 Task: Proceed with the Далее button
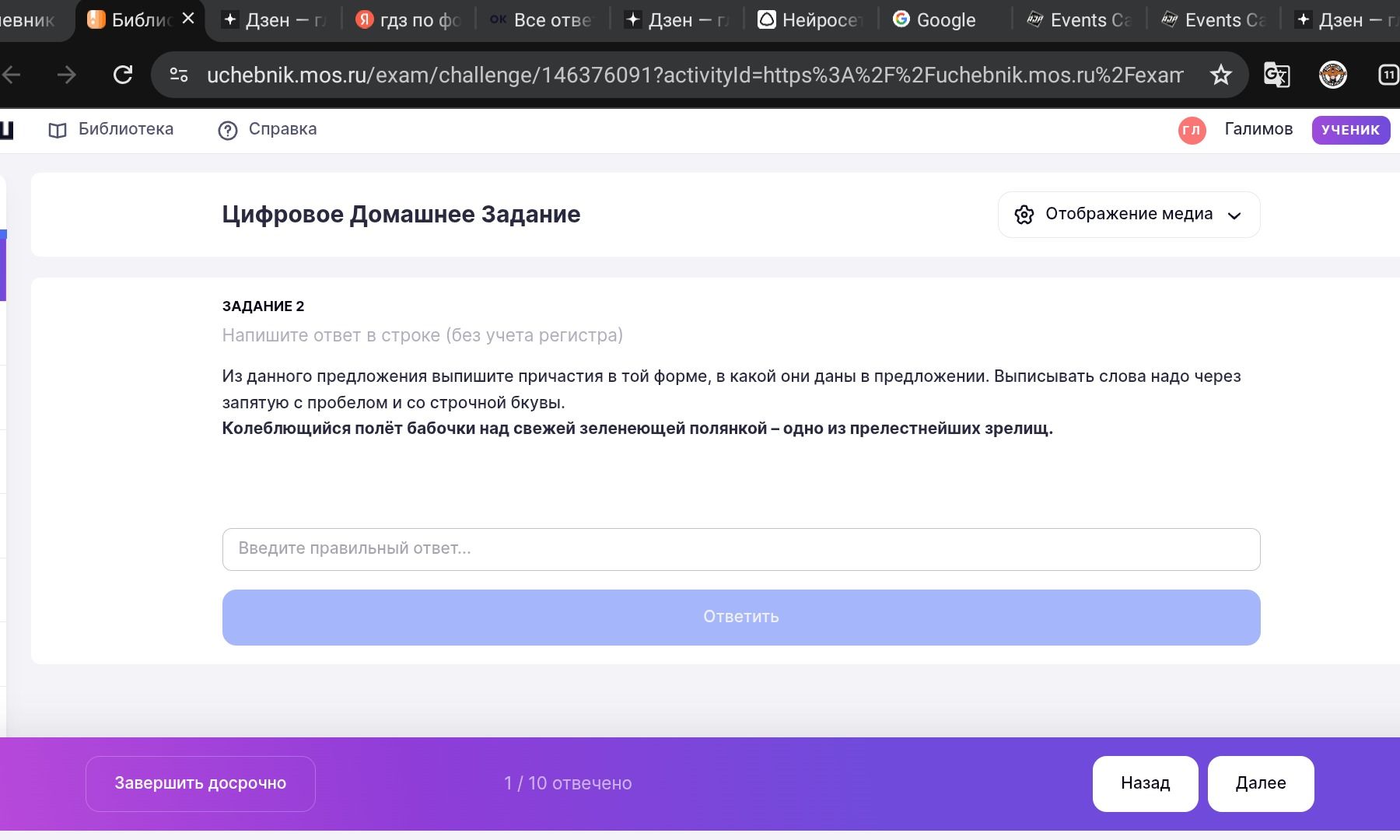coord(1261,783)
